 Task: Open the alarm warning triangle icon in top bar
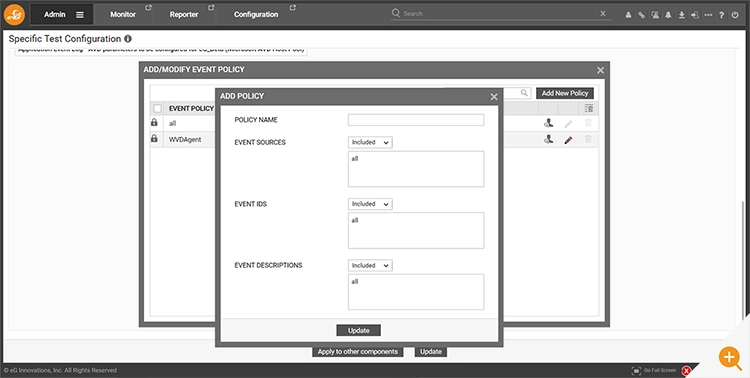[655, 15]
